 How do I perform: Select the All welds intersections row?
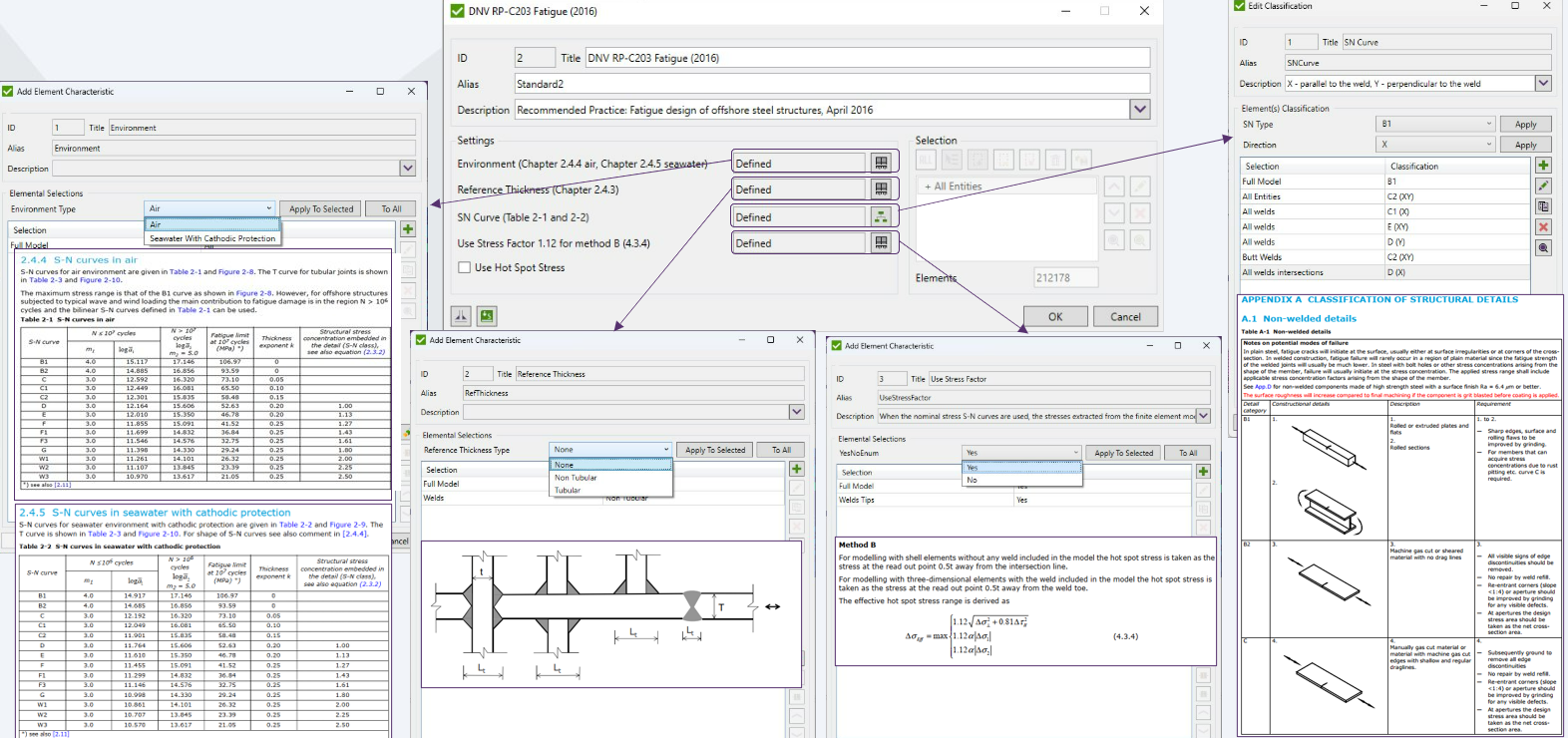click(1384, 271)
